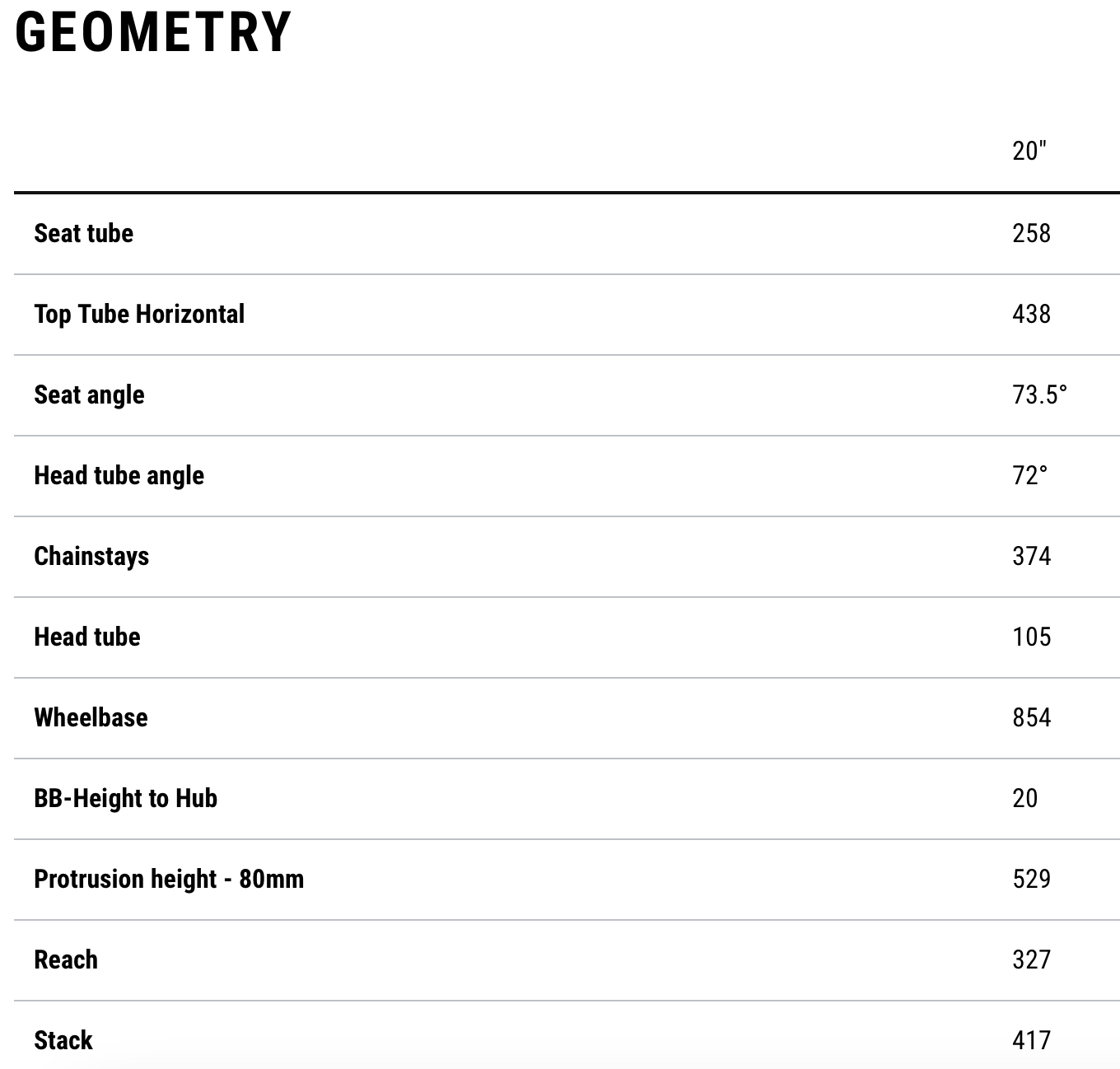Click the Stack row label

click(63, 1040)
